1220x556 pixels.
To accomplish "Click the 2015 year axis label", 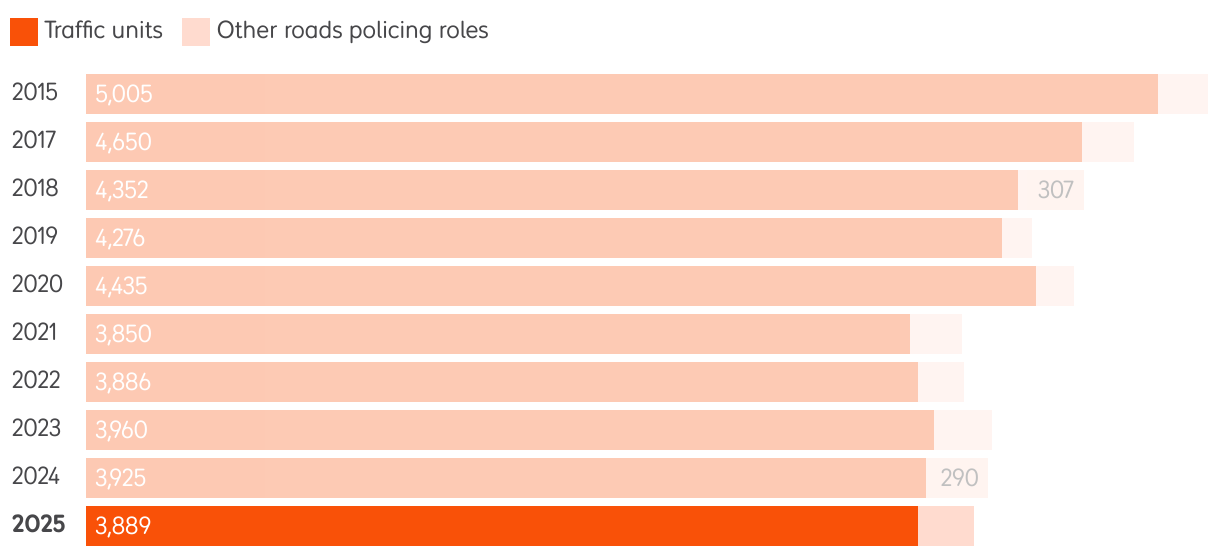I will click(35, 92).
